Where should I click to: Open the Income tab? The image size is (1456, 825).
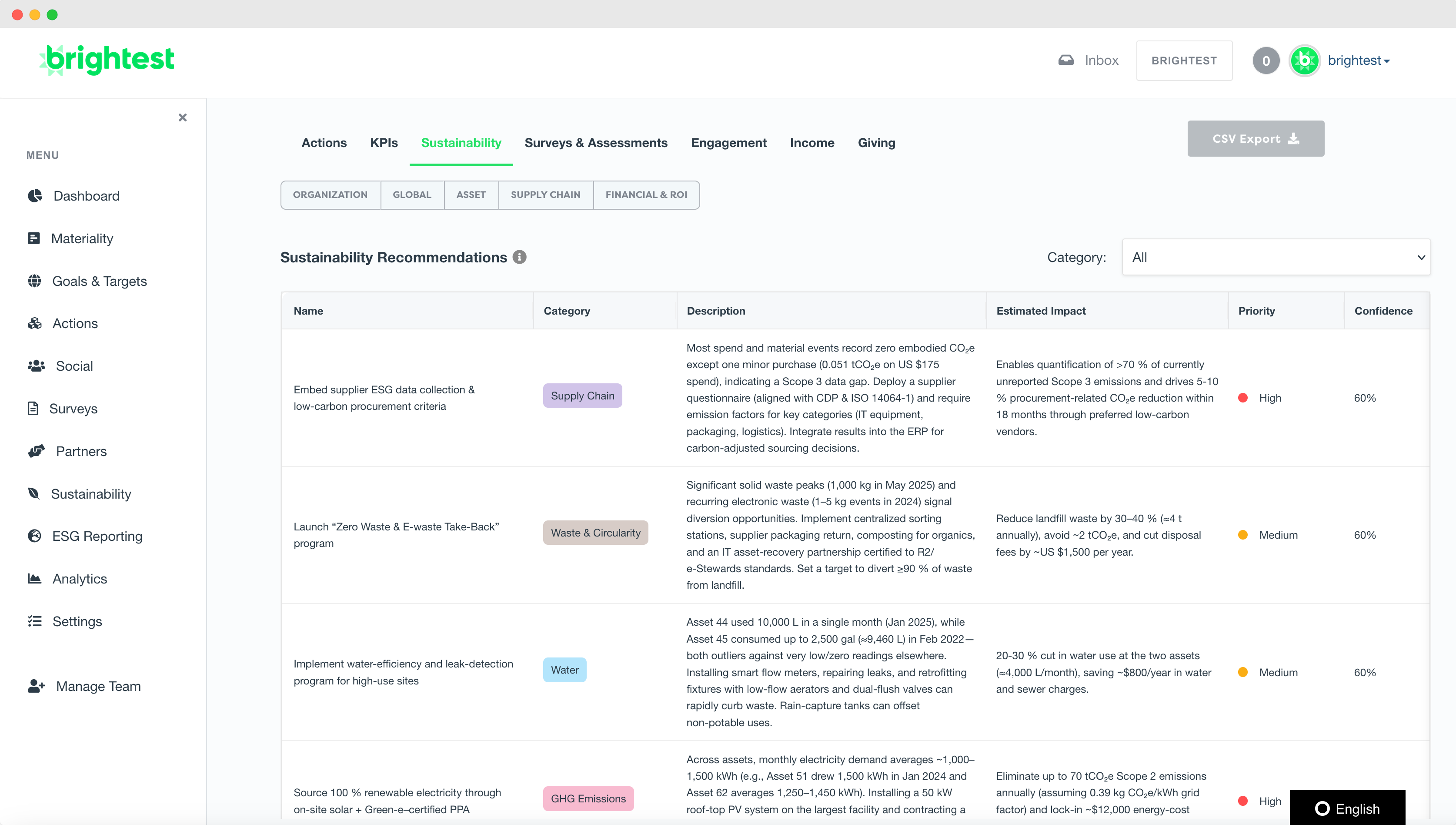[812, 143]
